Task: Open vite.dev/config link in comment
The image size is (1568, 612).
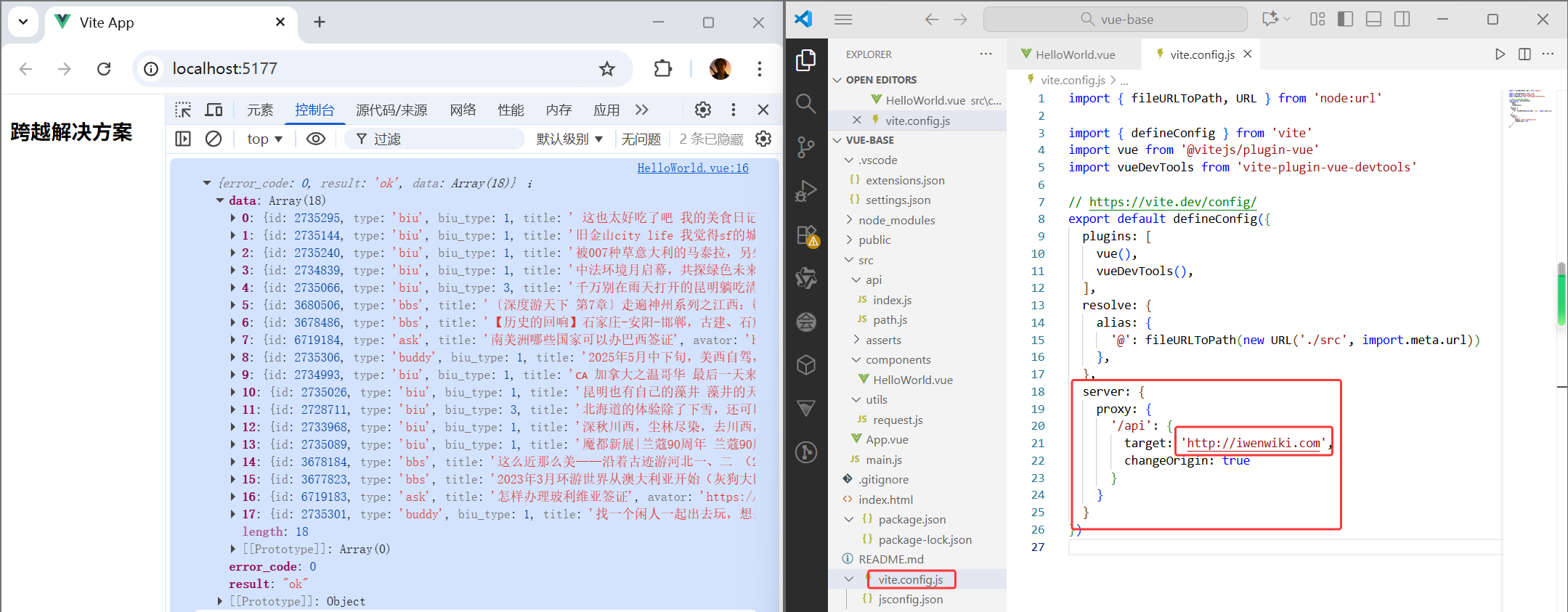Action: coord(1172,202)
